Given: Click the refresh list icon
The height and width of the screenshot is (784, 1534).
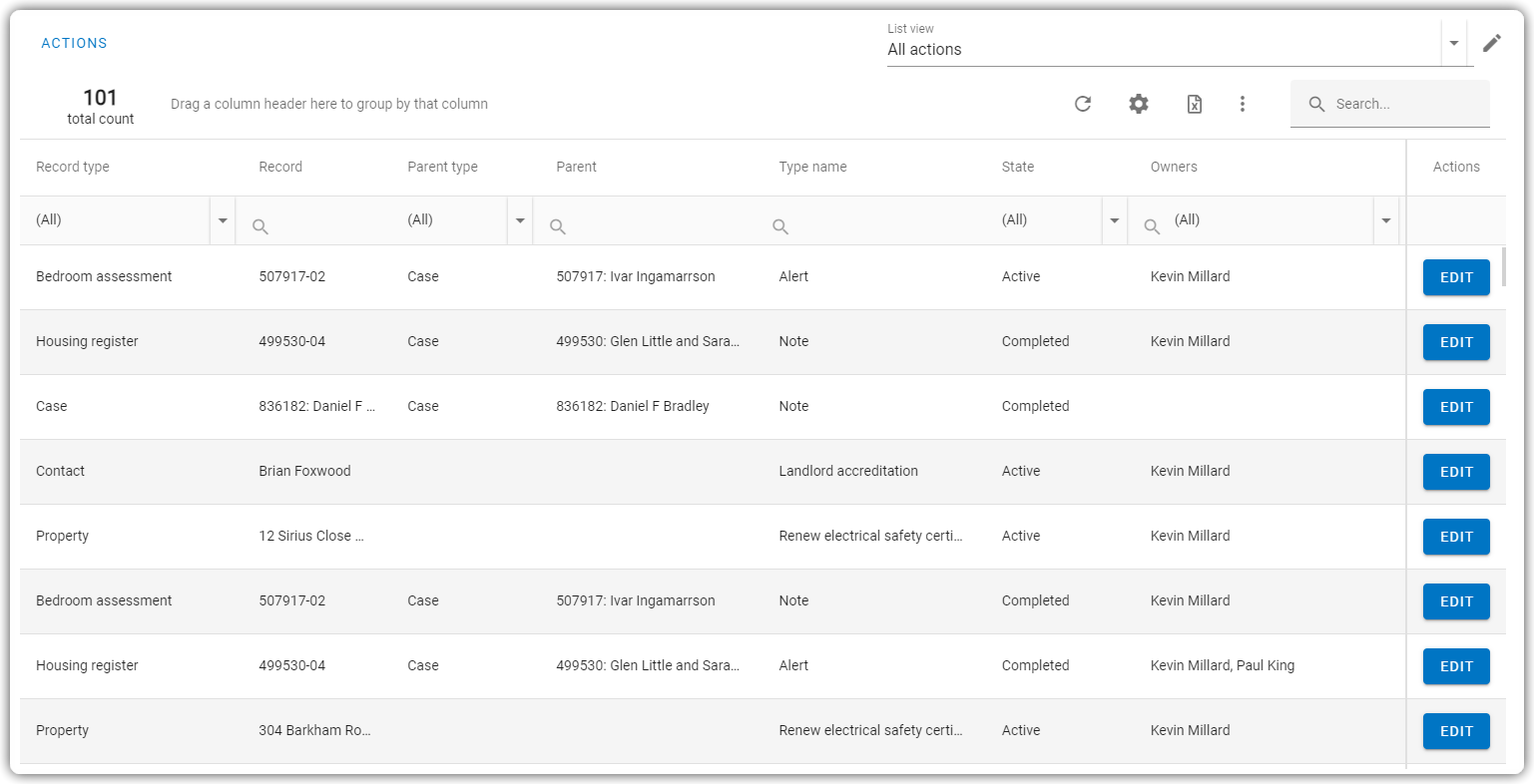Looking at the screenshot, I should coord(1083,104).
